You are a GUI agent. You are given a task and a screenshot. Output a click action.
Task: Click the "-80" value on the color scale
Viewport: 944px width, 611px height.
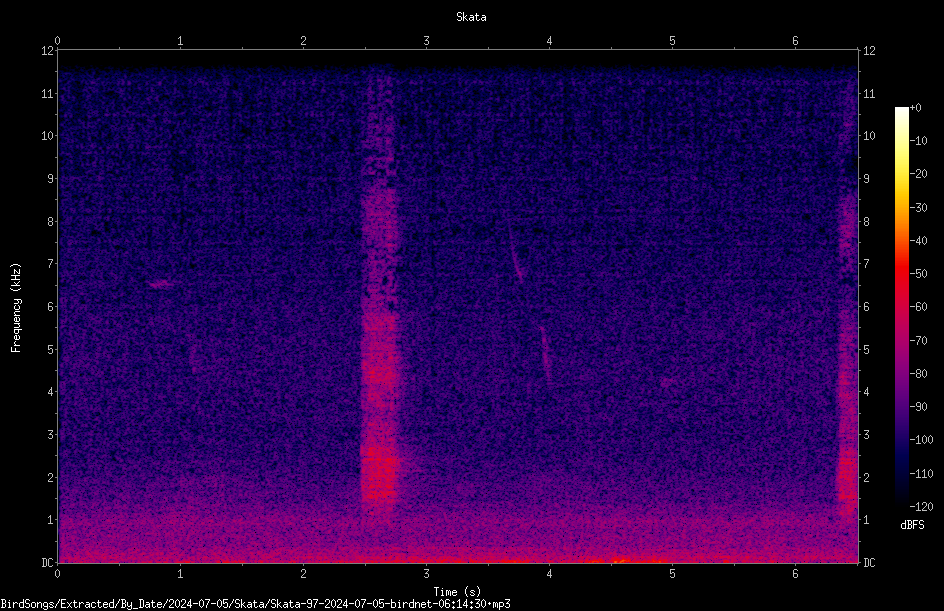(x=918, y=374)
